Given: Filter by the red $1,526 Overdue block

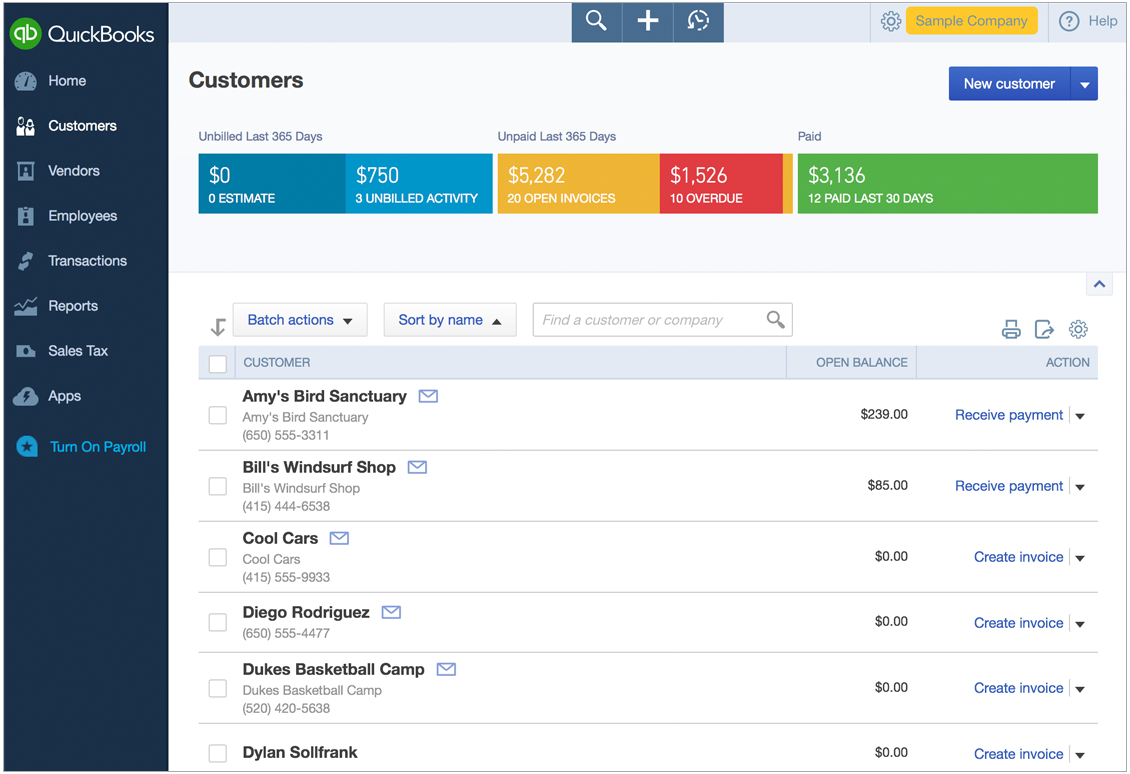Looking at the screenshot, I should [721, 184].
